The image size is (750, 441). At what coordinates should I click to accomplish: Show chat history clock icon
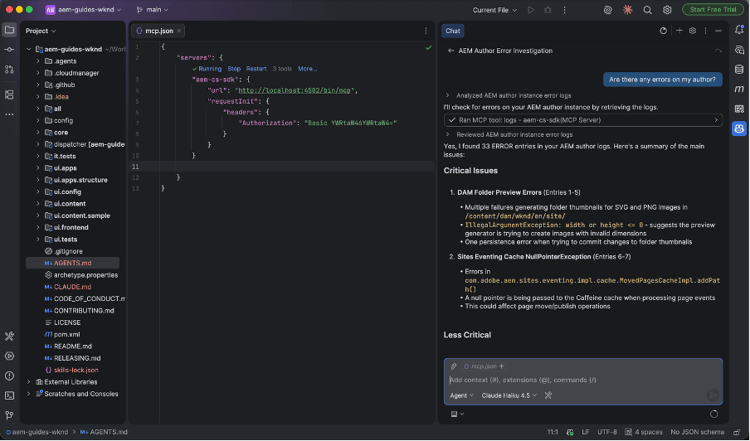click(x=663, y=31)
